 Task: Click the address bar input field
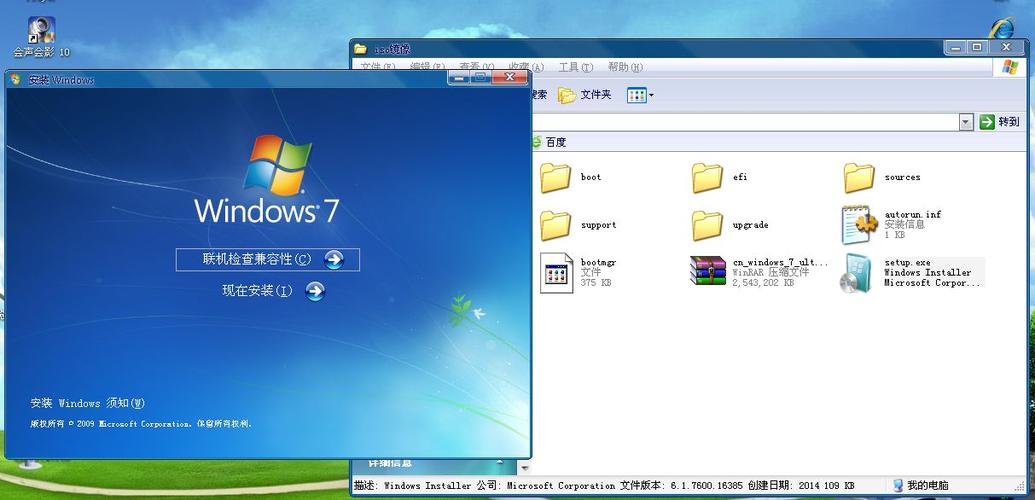point(745,122)
